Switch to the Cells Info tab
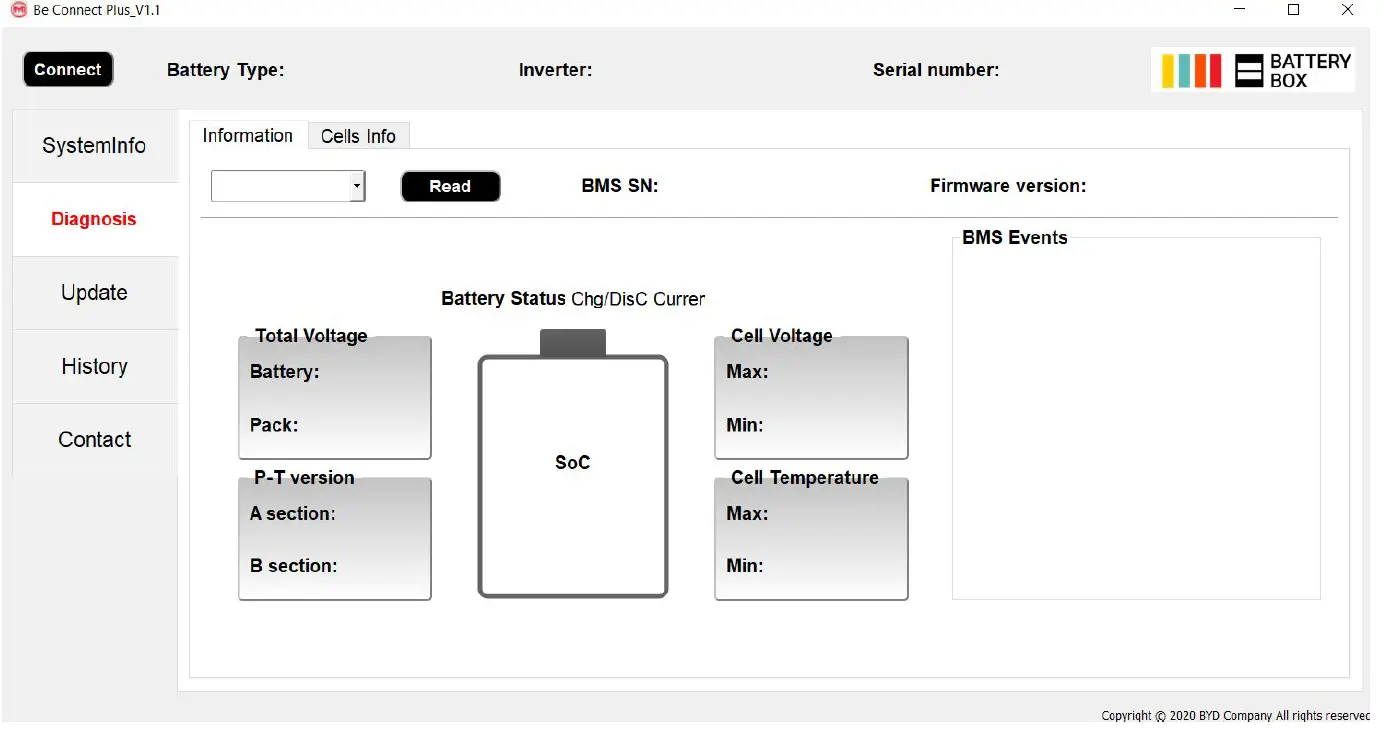The width and height of the screenshot is (1385, 729). [x=358, y=137]
